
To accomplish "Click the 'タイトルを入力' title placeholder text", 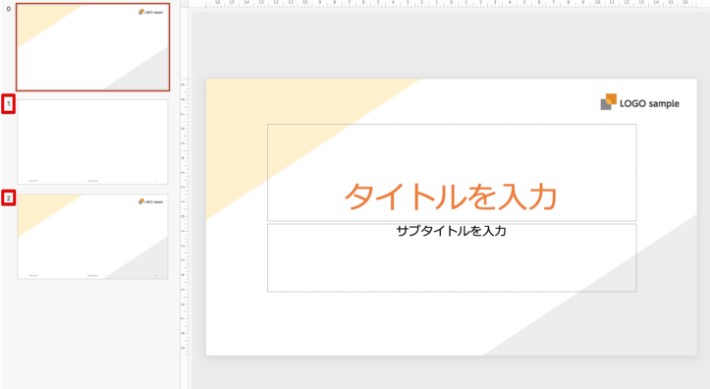I will (451, 197).
